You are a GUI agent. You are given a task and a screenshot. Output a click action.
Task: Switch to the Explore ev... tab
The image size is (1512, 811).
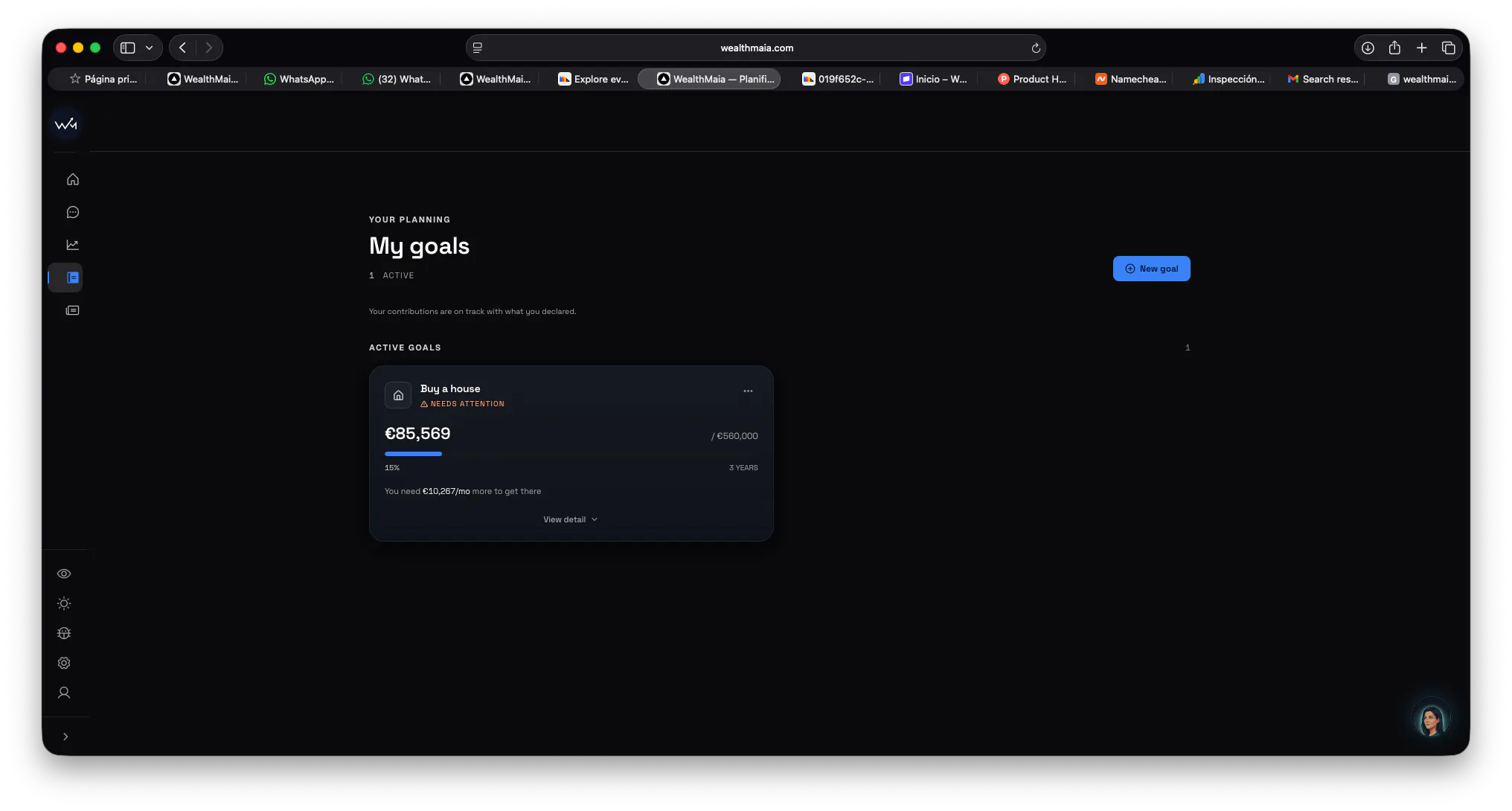coord(593,79)
